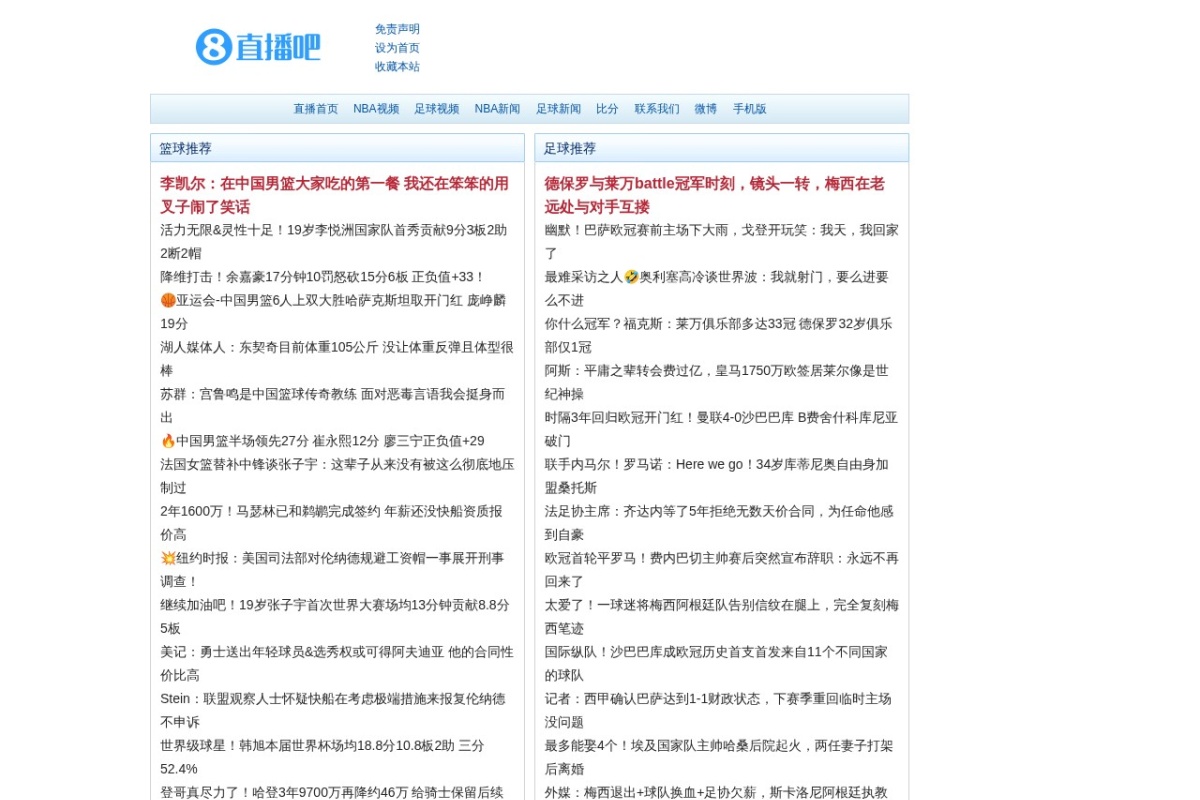Open article 幽默！巴萨欧冠赛前主场下大雨

click(x=722, y=241)
